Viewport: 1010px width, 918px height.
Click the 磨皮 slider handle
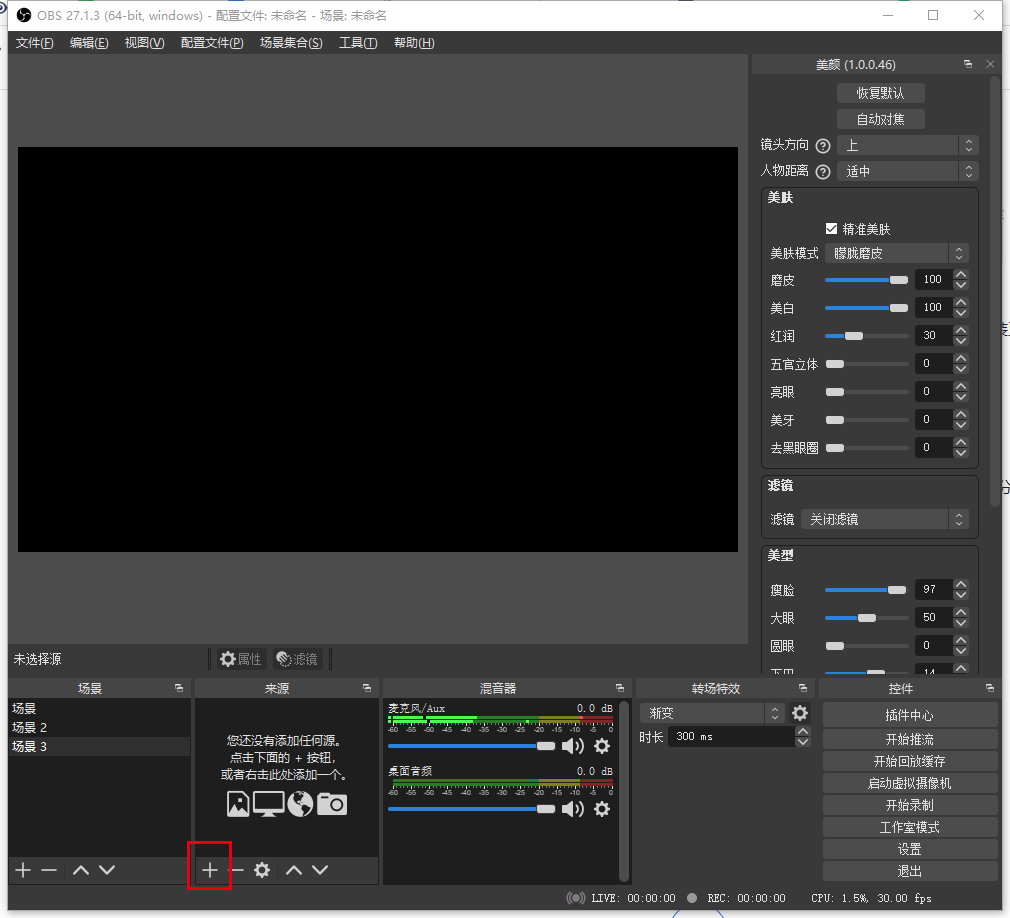pos(898,280)
